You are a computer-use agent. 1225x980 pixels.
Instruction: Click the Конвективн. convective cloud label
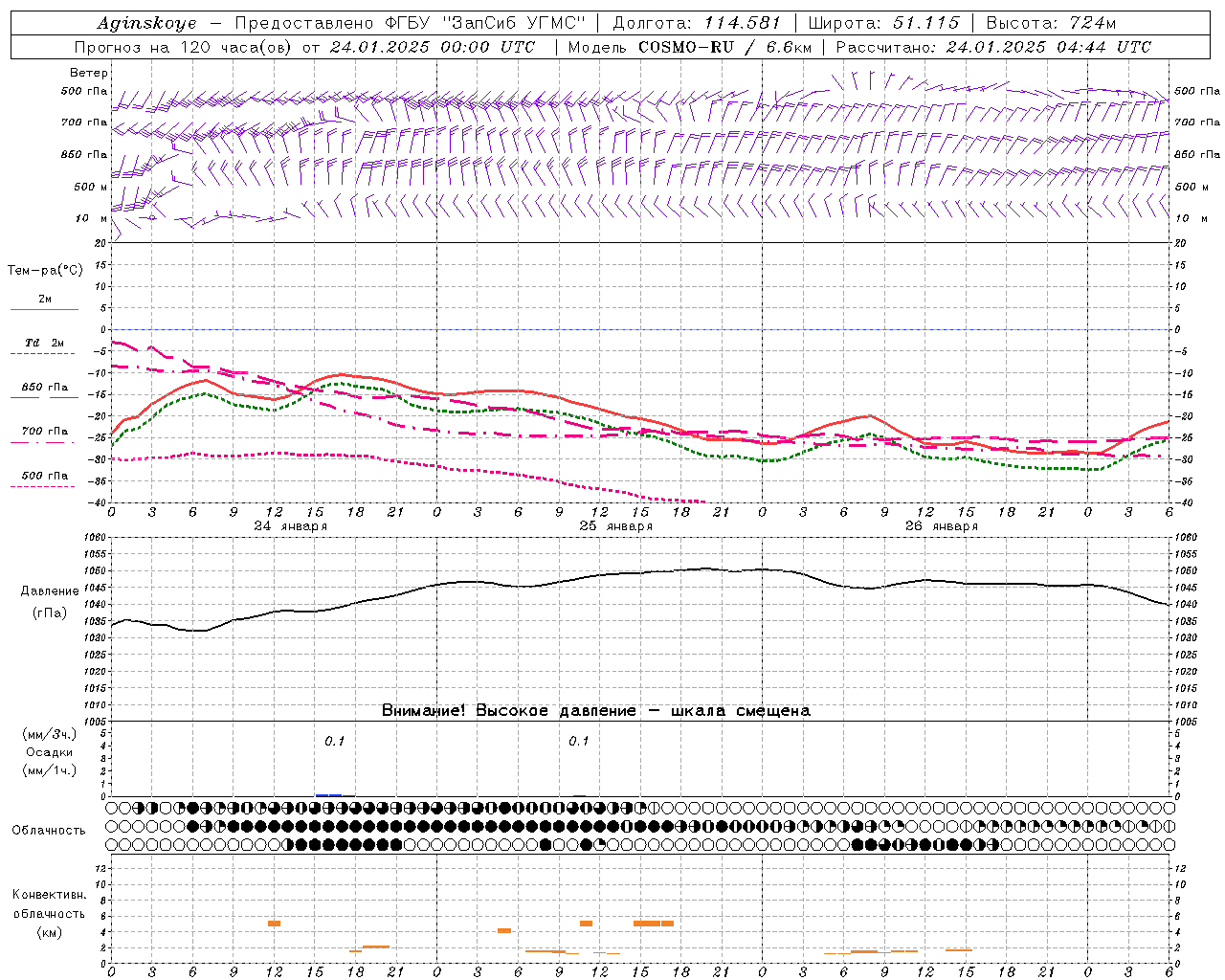(49, 895)
